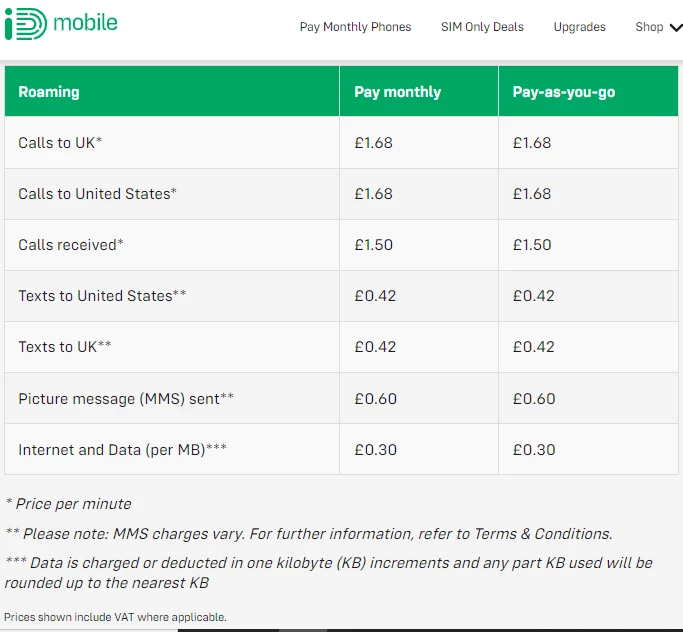The width and height of the screenshot is (683, 632).
Task: Expand the Shop dropdown chevron
Action: click(x=673, y=27)
